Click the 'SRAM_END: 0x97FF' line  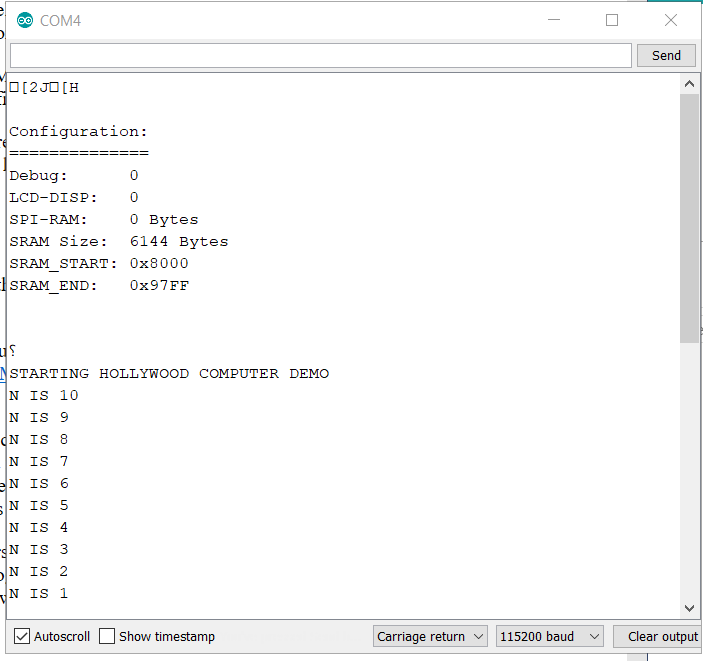click(x=99, y=286)
